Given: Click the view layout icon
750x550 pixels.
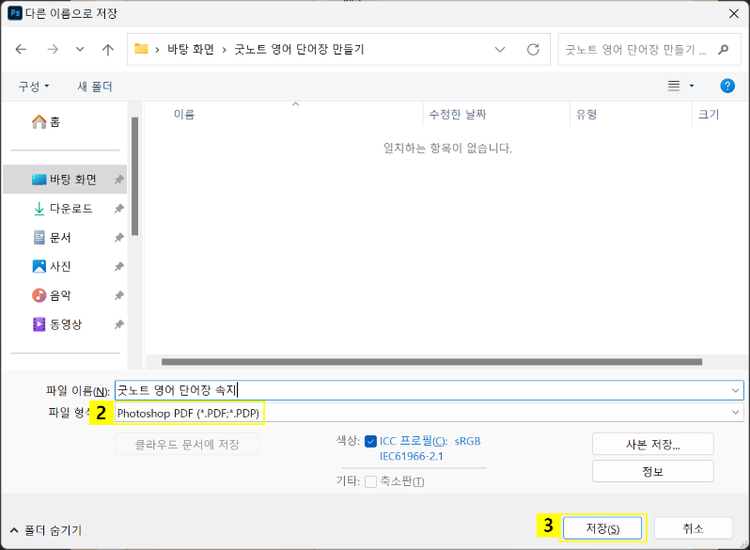Looking at the screenshot, I should point(674,86).
